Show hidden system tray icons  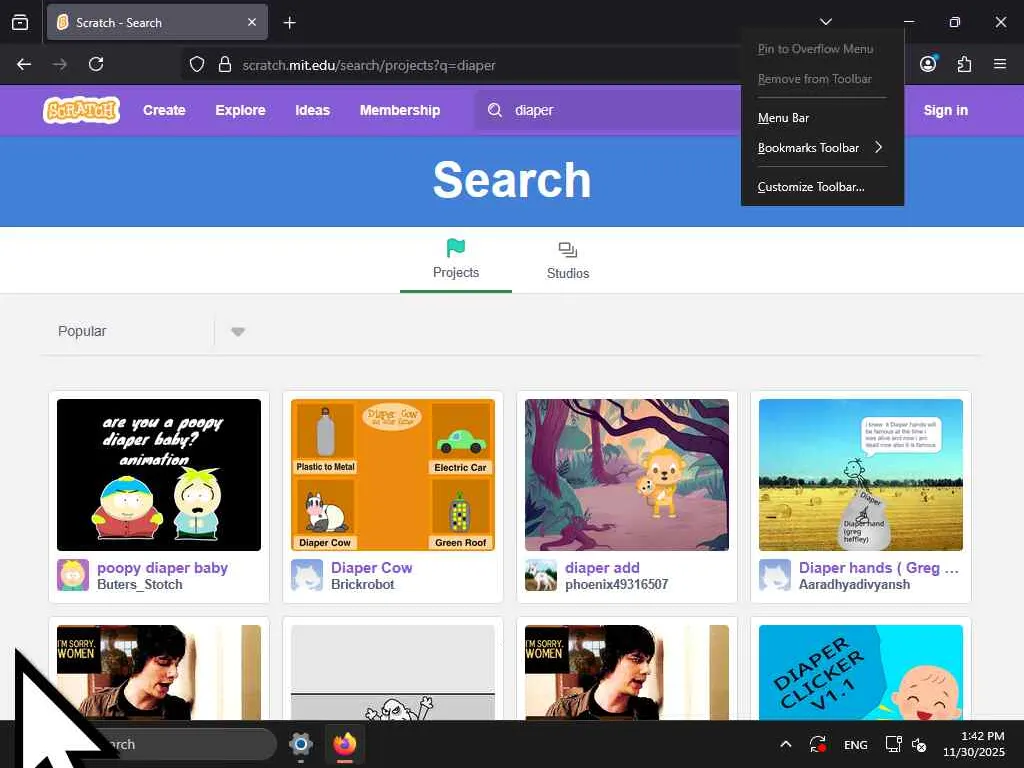pos(786,744)
